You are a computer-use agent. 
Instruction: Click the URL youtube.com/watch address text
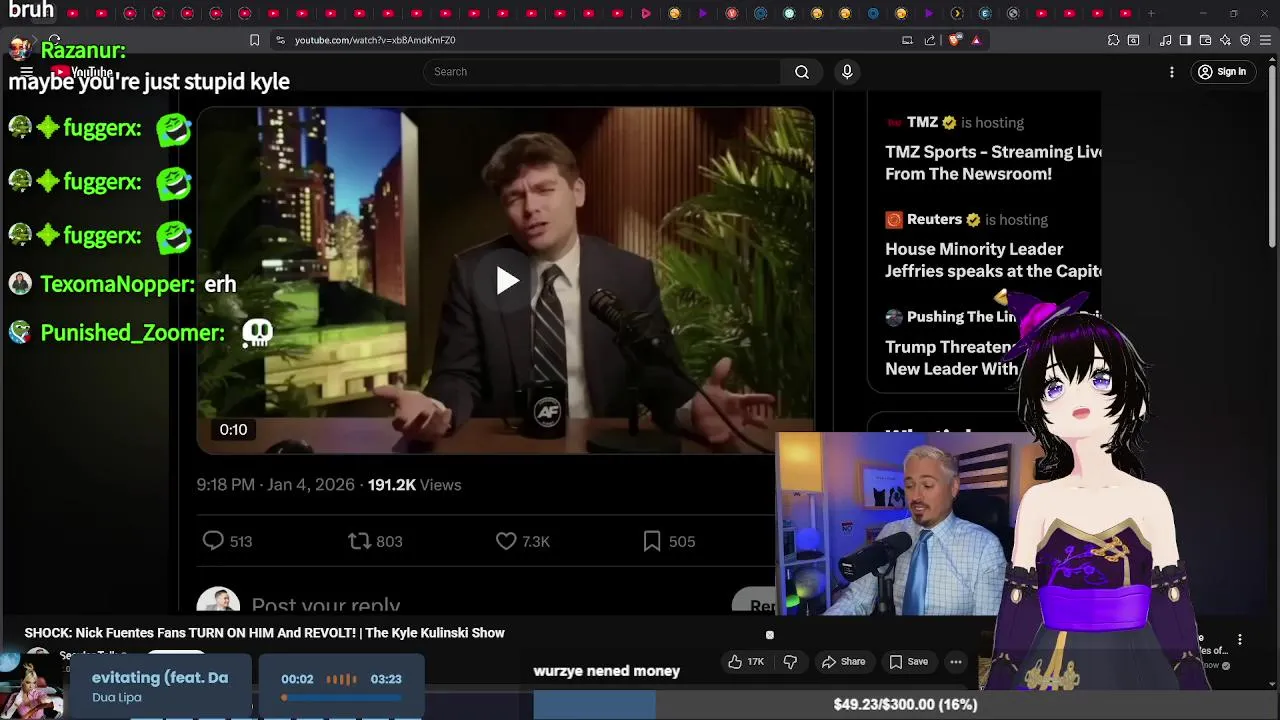[375, 40]
